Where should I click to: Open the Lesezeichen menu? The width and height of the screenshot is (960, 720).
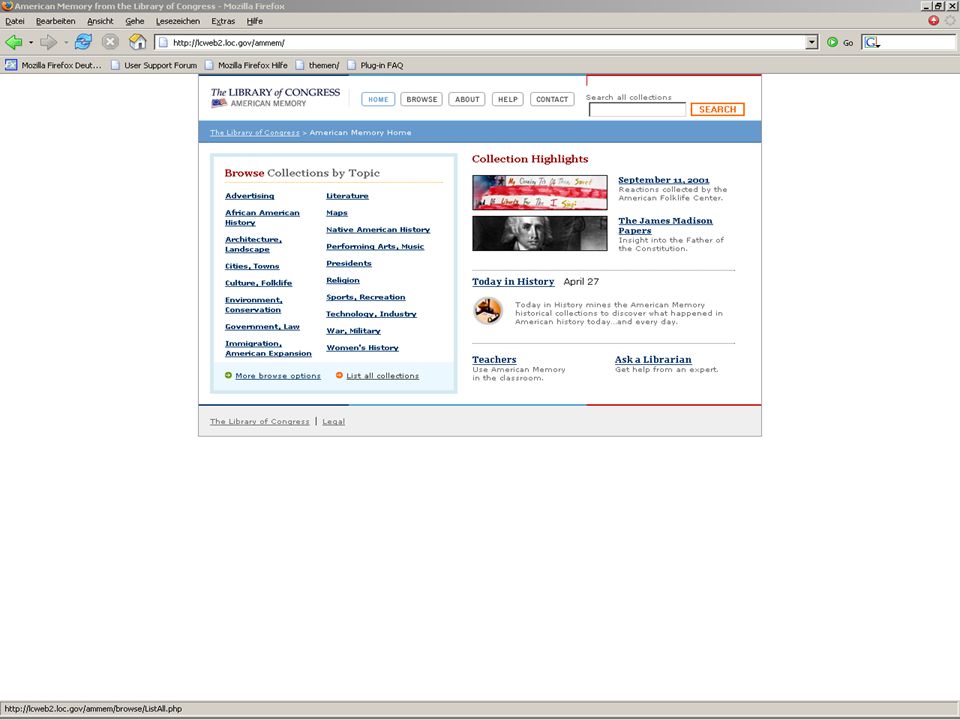pyautogui.click(x=178, y=21)
